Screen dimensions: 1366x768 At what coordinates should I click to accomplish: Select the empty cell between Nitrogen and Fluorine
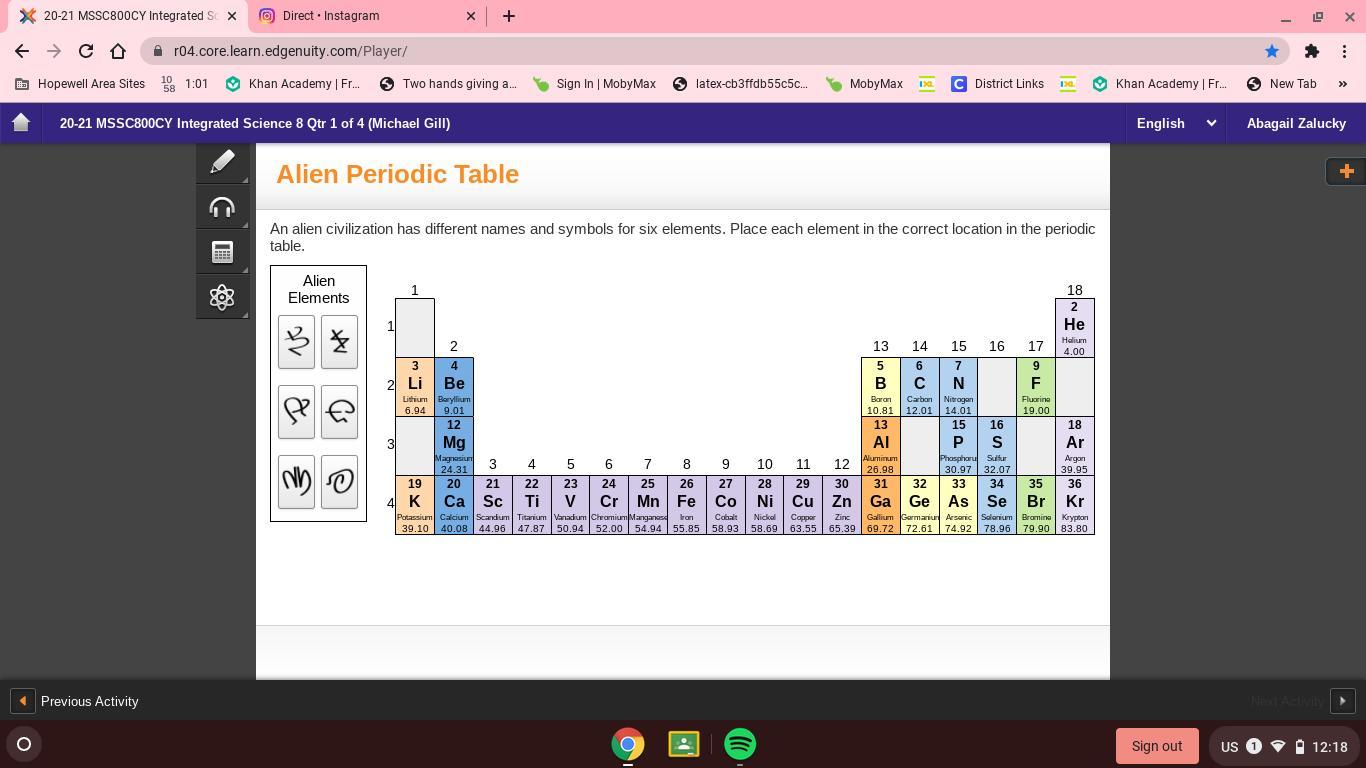996,387
